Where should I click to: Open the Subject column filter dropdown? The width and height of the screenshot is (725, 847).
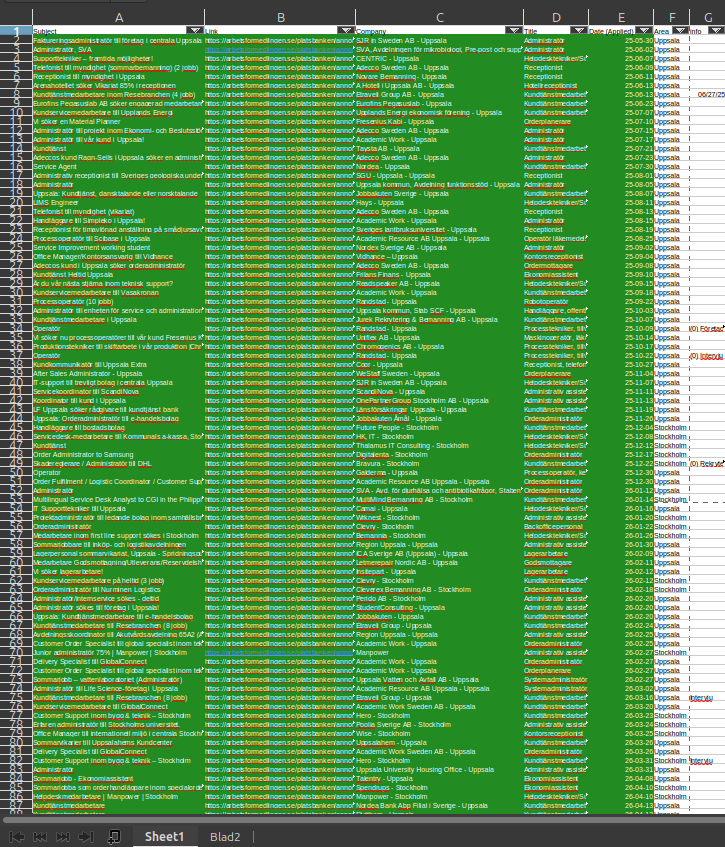(195, 31)
